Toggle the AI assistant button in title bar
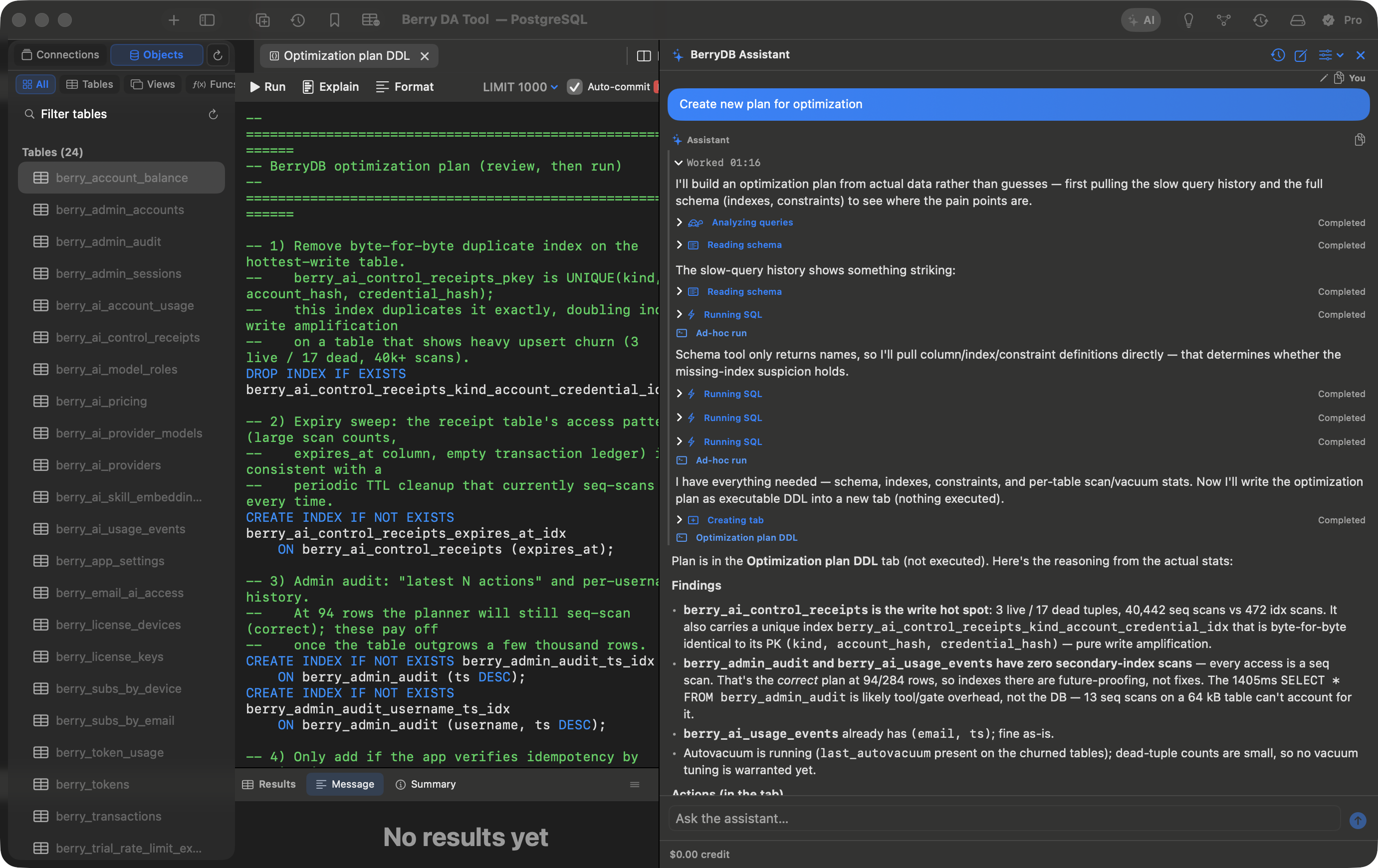The height and width of the screenshot is (868, 1378). point(1141,20)
